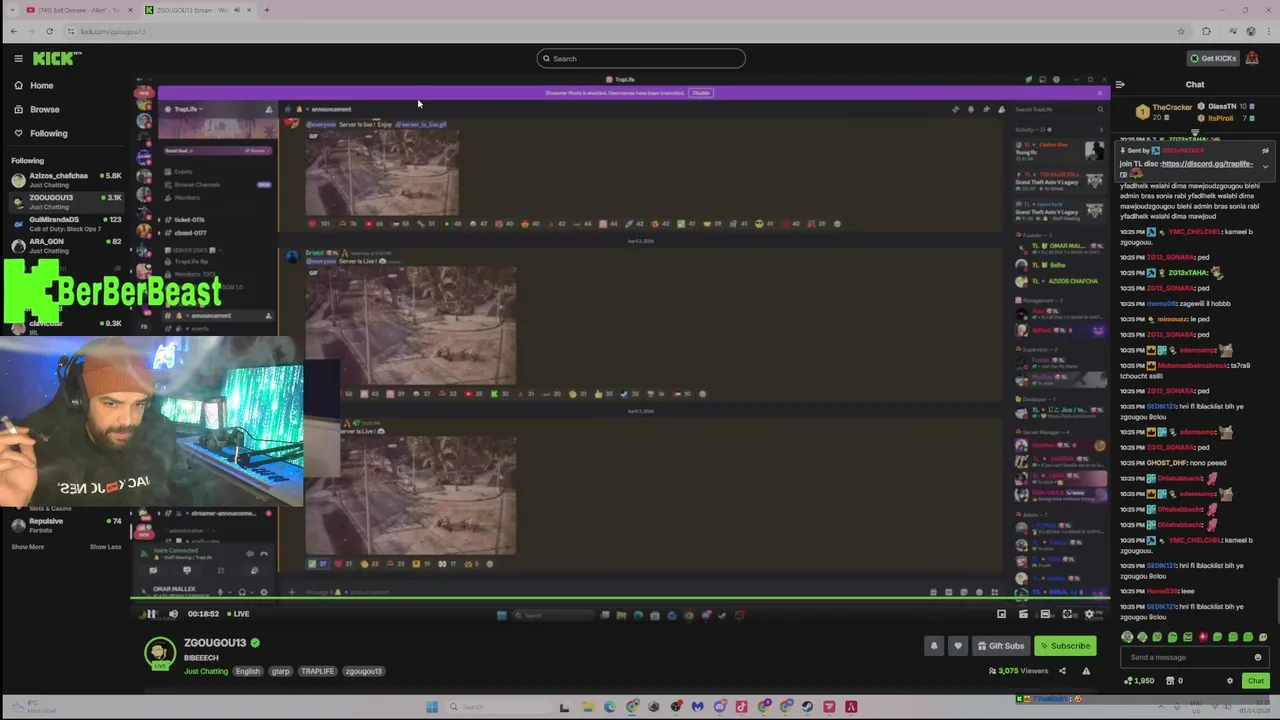
Task: Open ZGOUGOU13 channel avatar
Action: pos(159,654)
